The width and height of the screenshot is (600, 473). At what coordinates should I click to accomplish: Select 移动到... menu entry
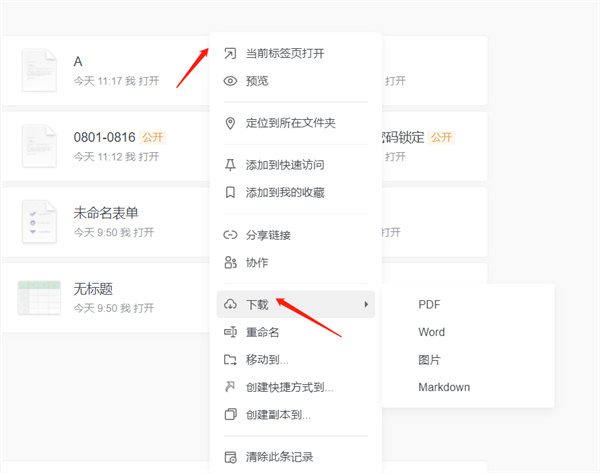267,359
